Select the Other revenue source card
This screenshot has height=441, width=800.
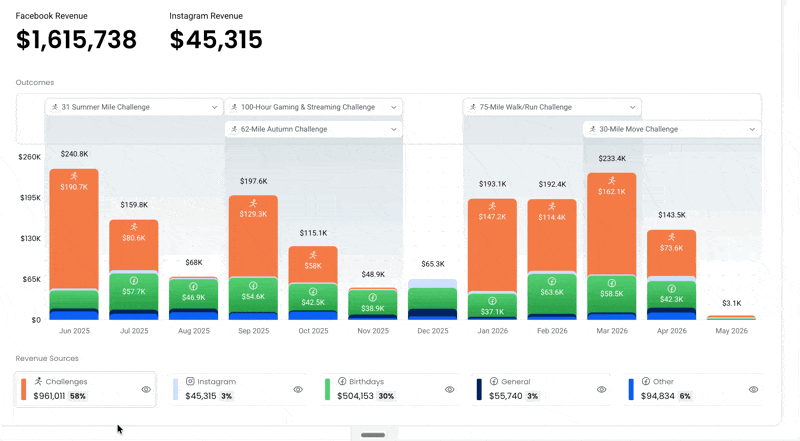[x=692, y=389]
